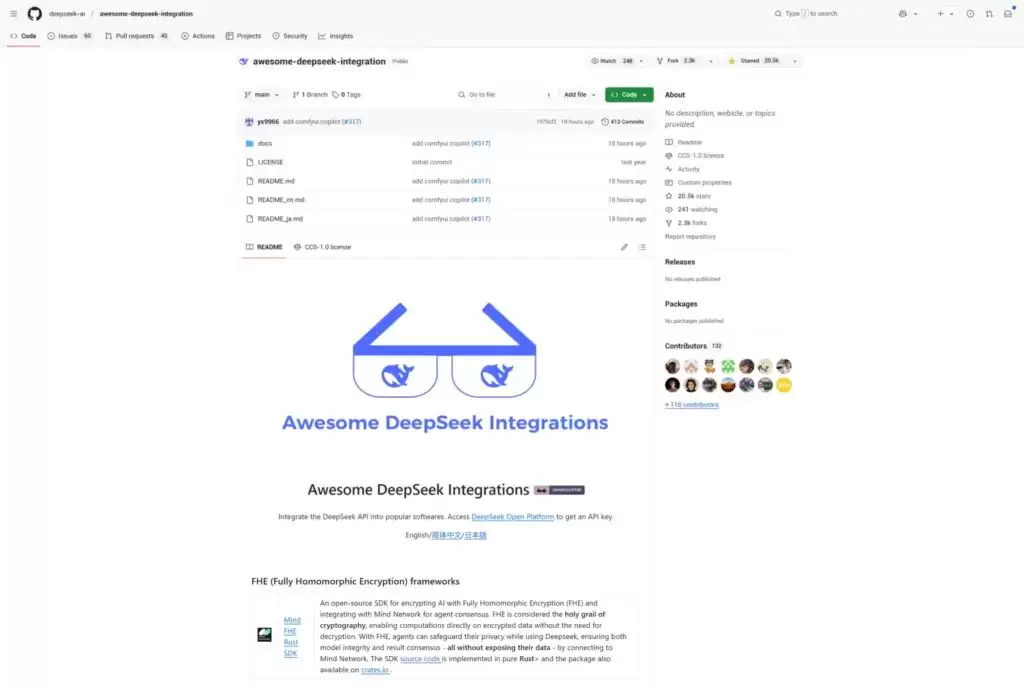Focus the Go to file field
Image resolution: width=1024 pixels, height=691 pixels.
(504, 95)
